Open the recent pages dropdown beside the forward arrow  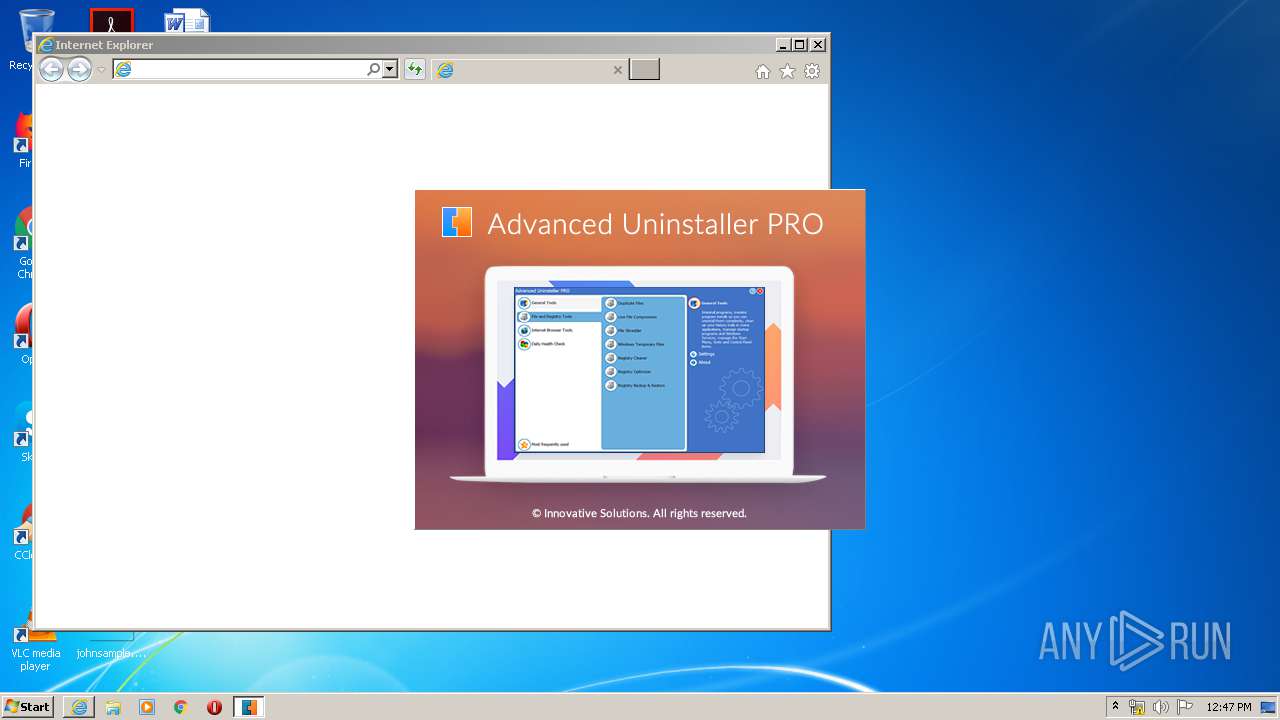click(101, 70)
